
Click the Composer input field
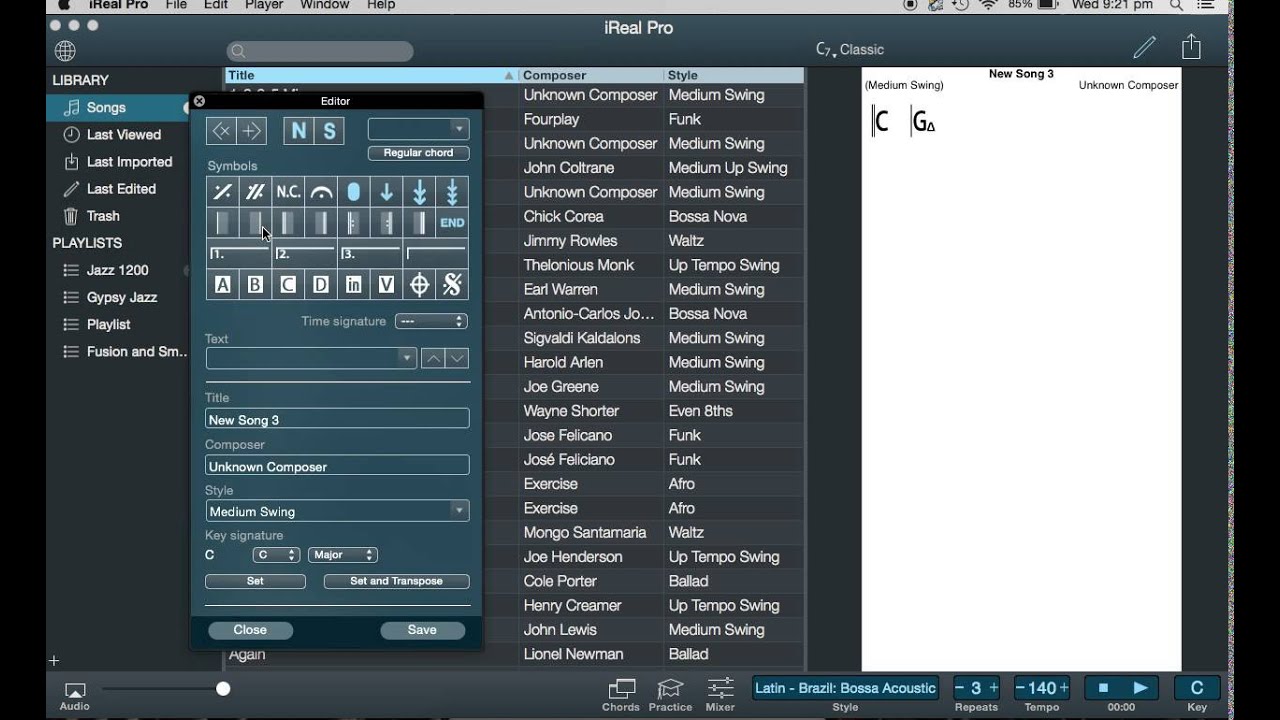click(x=337, y=465)
